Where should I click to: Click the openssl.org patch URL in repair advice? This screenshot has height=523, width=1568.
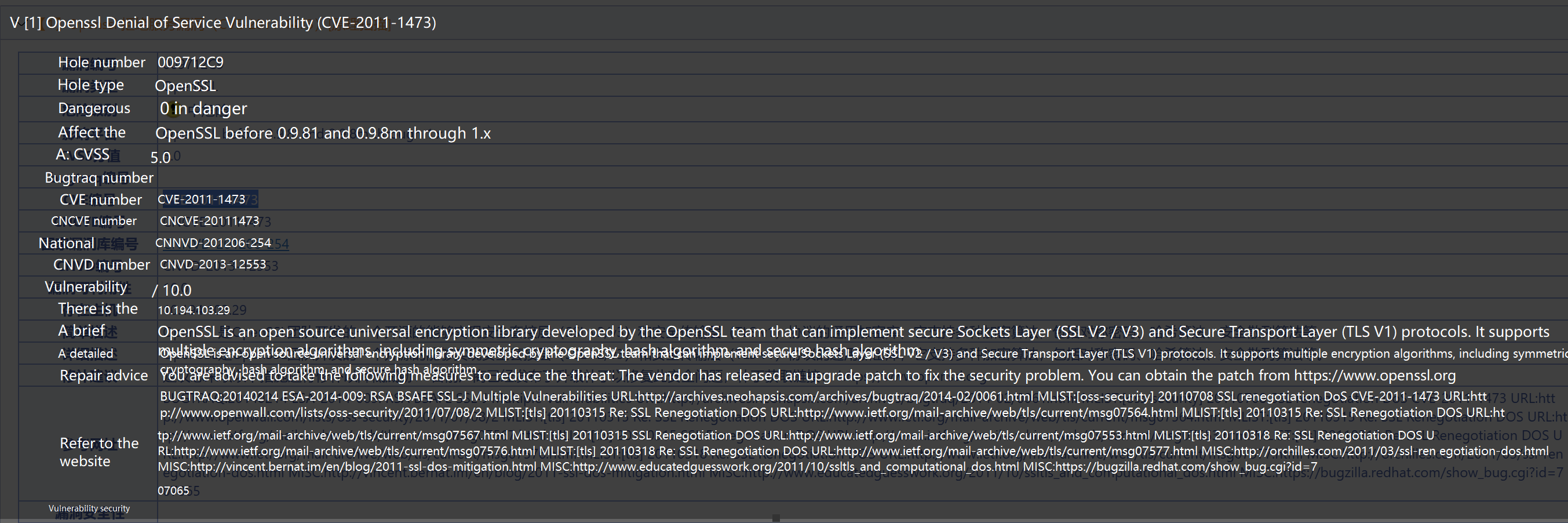(1375, 376)
